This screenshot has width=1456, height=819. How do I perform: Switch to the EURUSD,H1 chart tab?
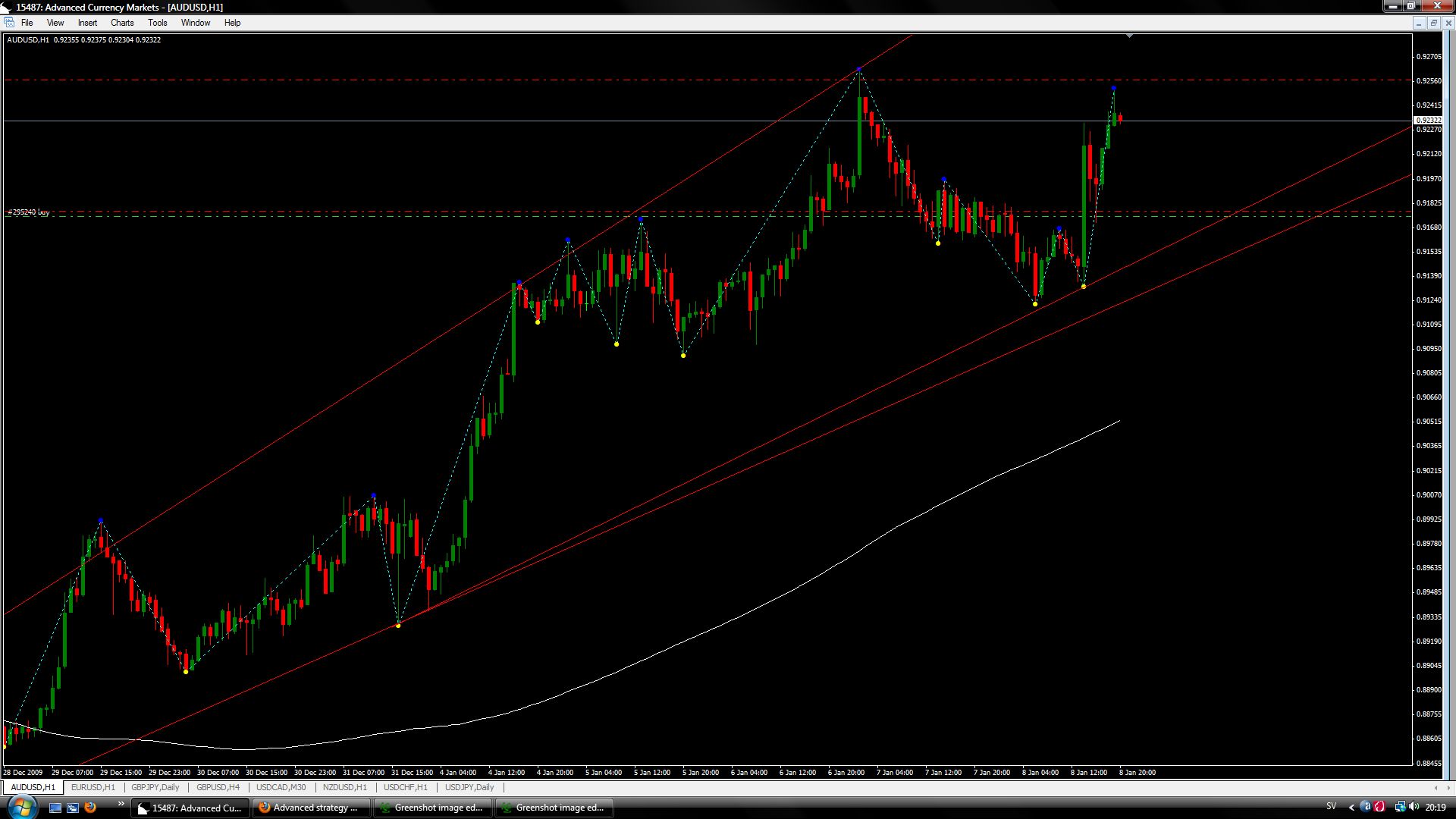pyautogui.click(x=93, y=787)
